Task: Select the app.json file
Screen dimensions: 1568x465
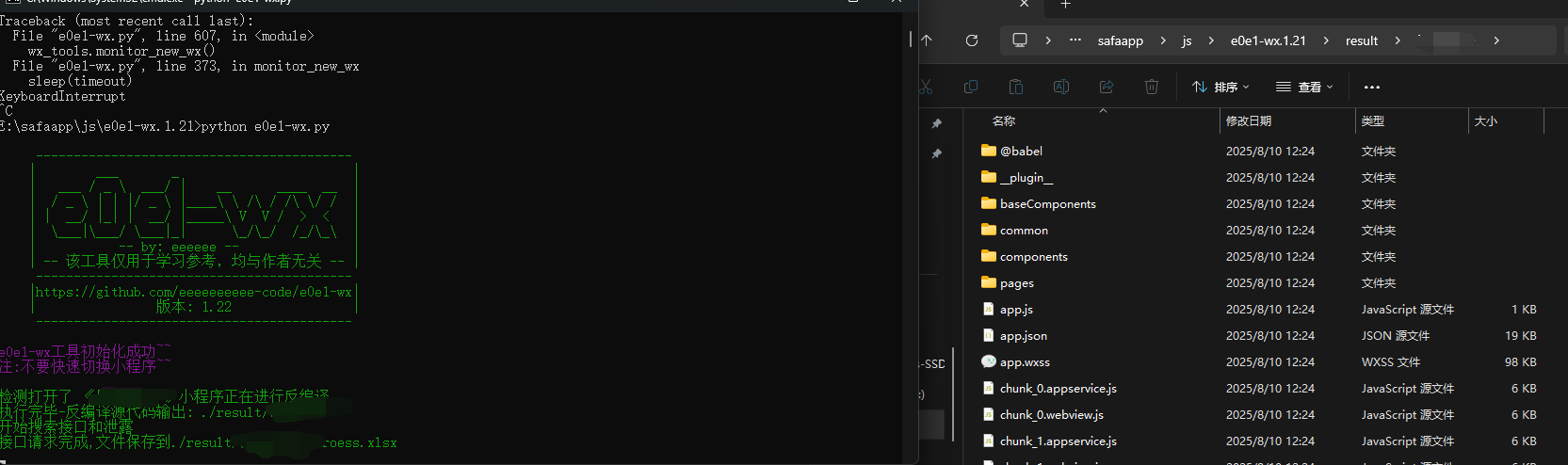Action: click(x=1023, y=336)
